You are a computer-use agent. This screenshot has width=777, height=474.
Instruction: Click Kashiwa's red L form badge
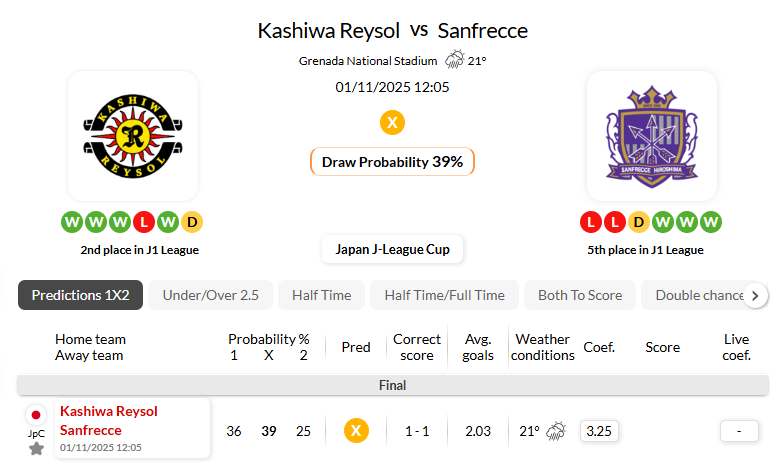(x=145, y=221)
